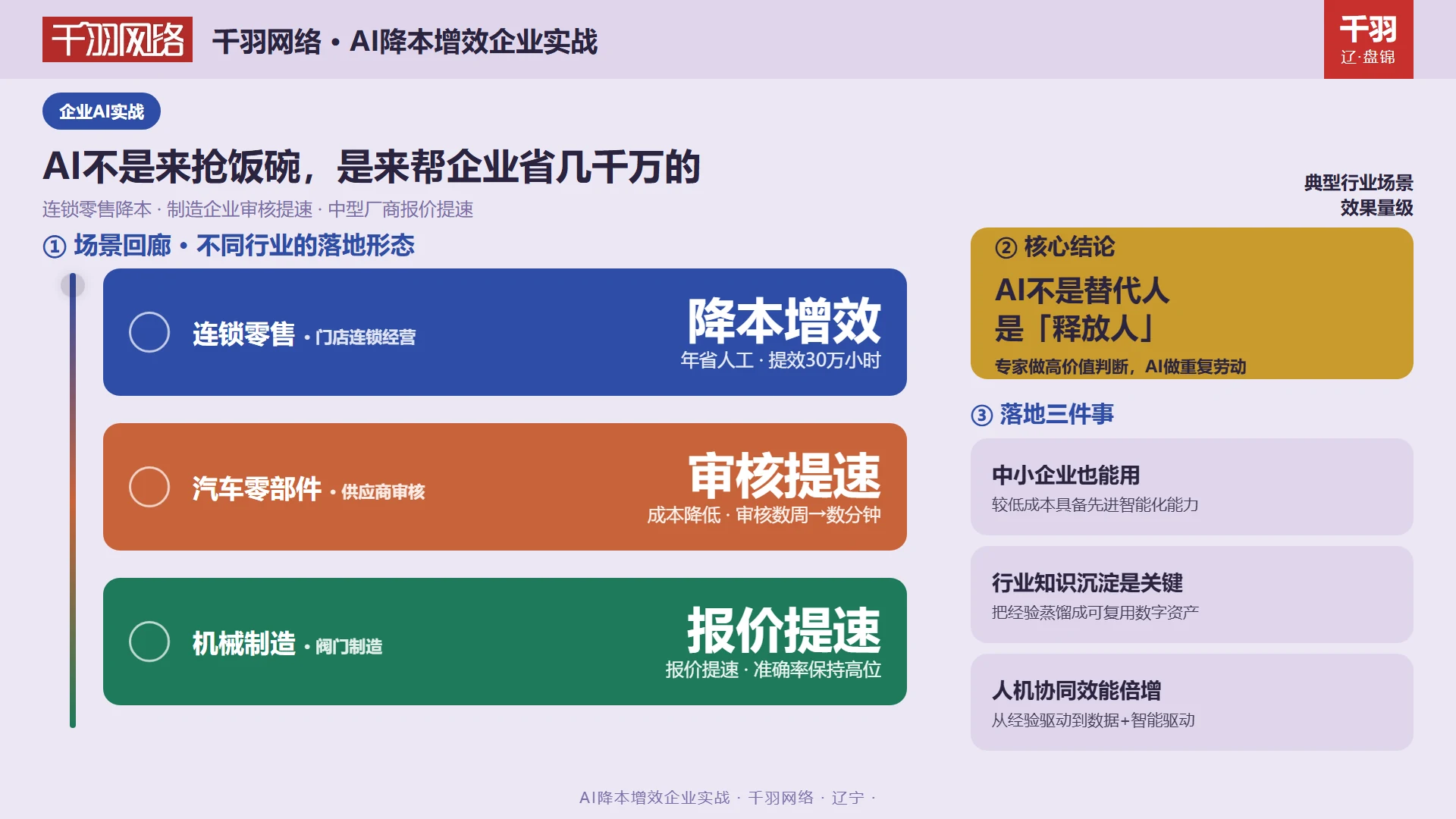This screenshot has height=819, width=1456.
Task: Click the circled number 3 before 落地三件事
Action: [982, 415]
